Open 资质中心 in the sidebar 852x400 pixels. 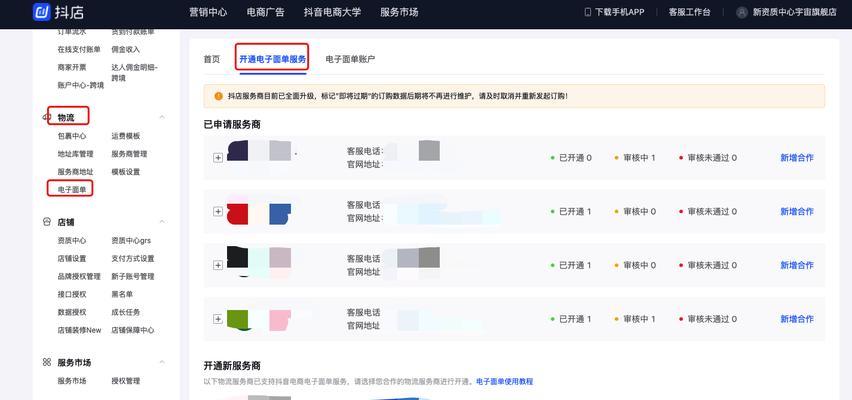72,240
